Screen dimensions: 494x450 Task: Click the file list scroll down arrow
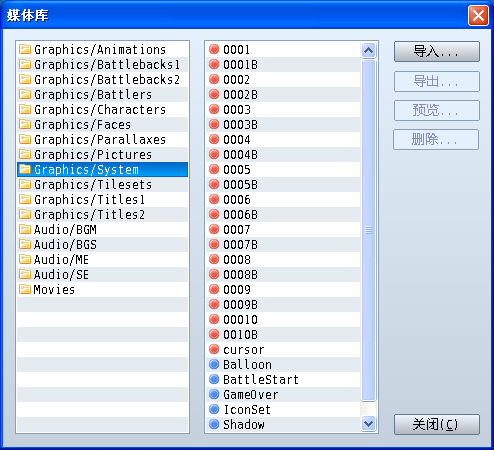click(x=368, y=424)
